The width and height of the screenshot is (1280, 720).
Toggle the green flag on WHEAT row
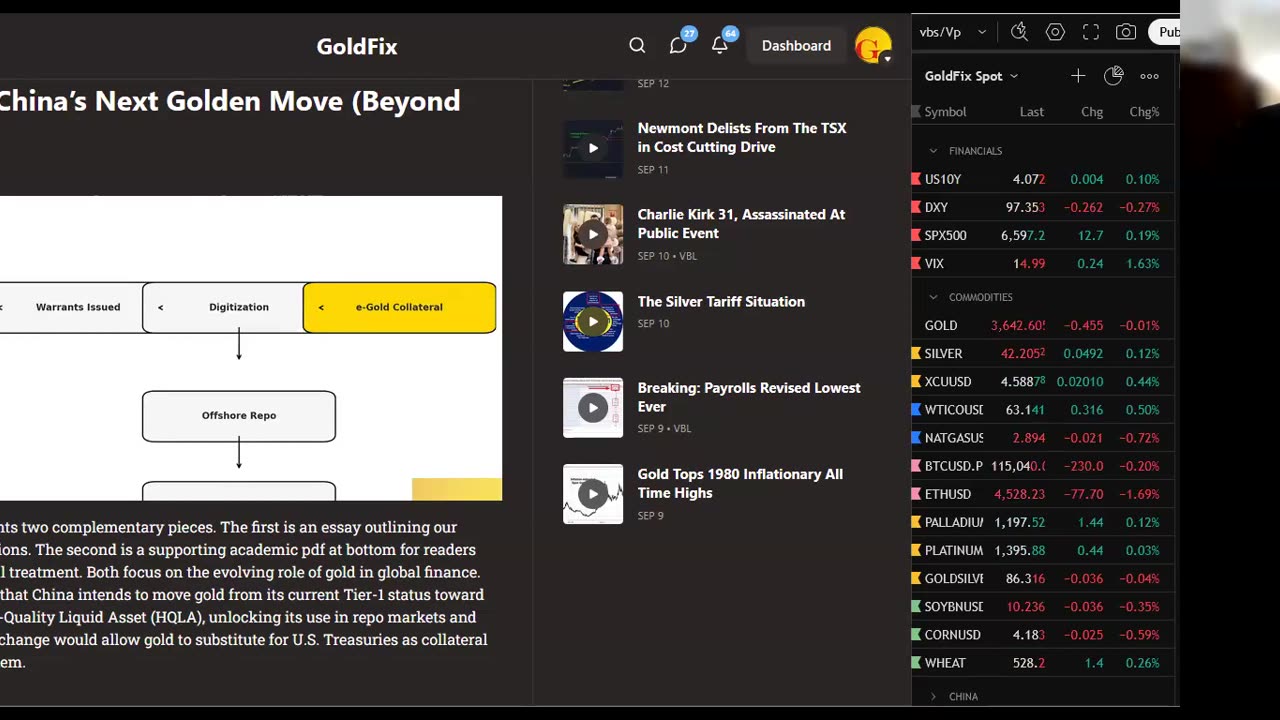[916, 663]
